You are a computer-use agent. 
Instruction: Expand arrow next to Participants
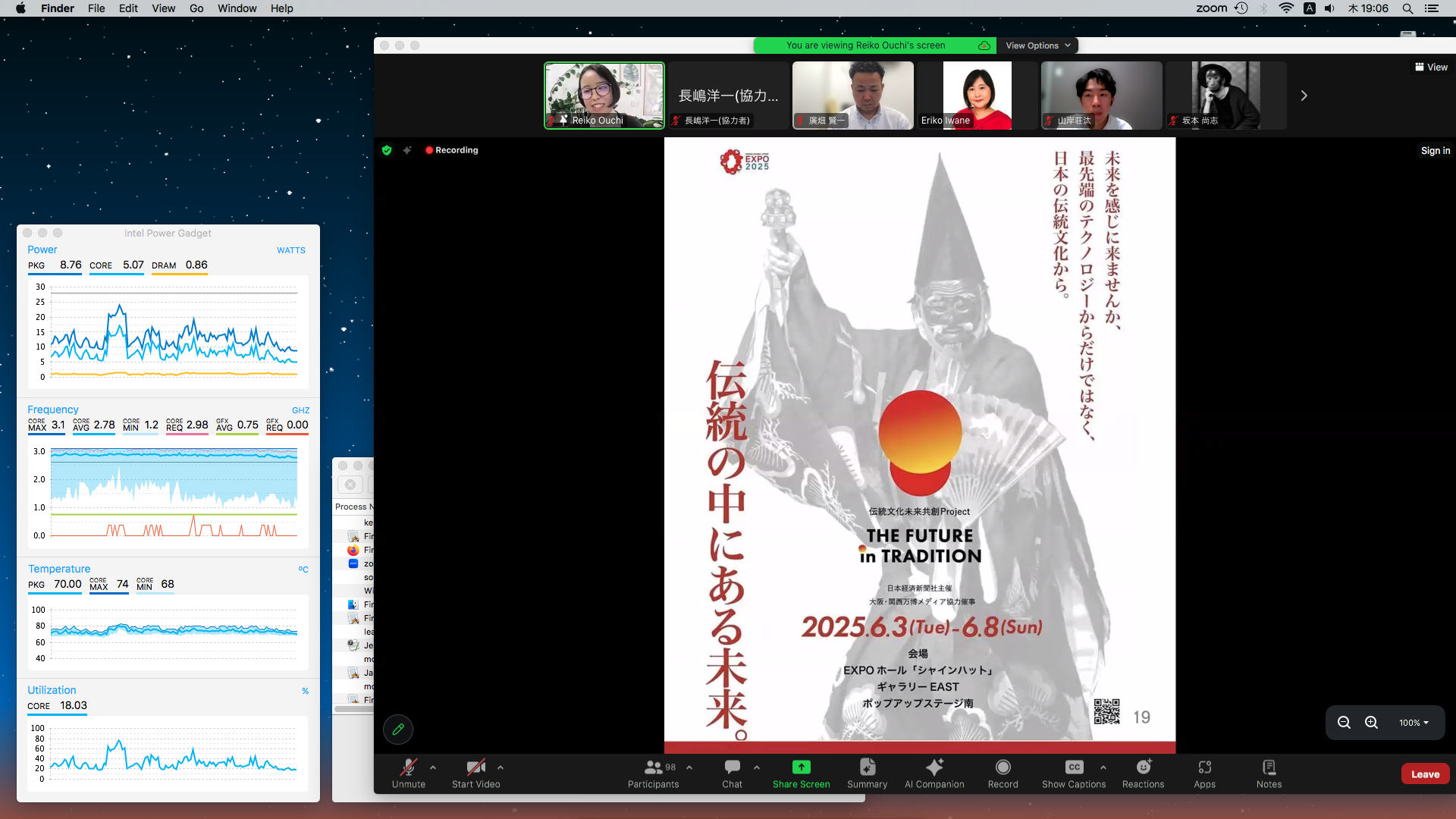[x=689, y=767]
